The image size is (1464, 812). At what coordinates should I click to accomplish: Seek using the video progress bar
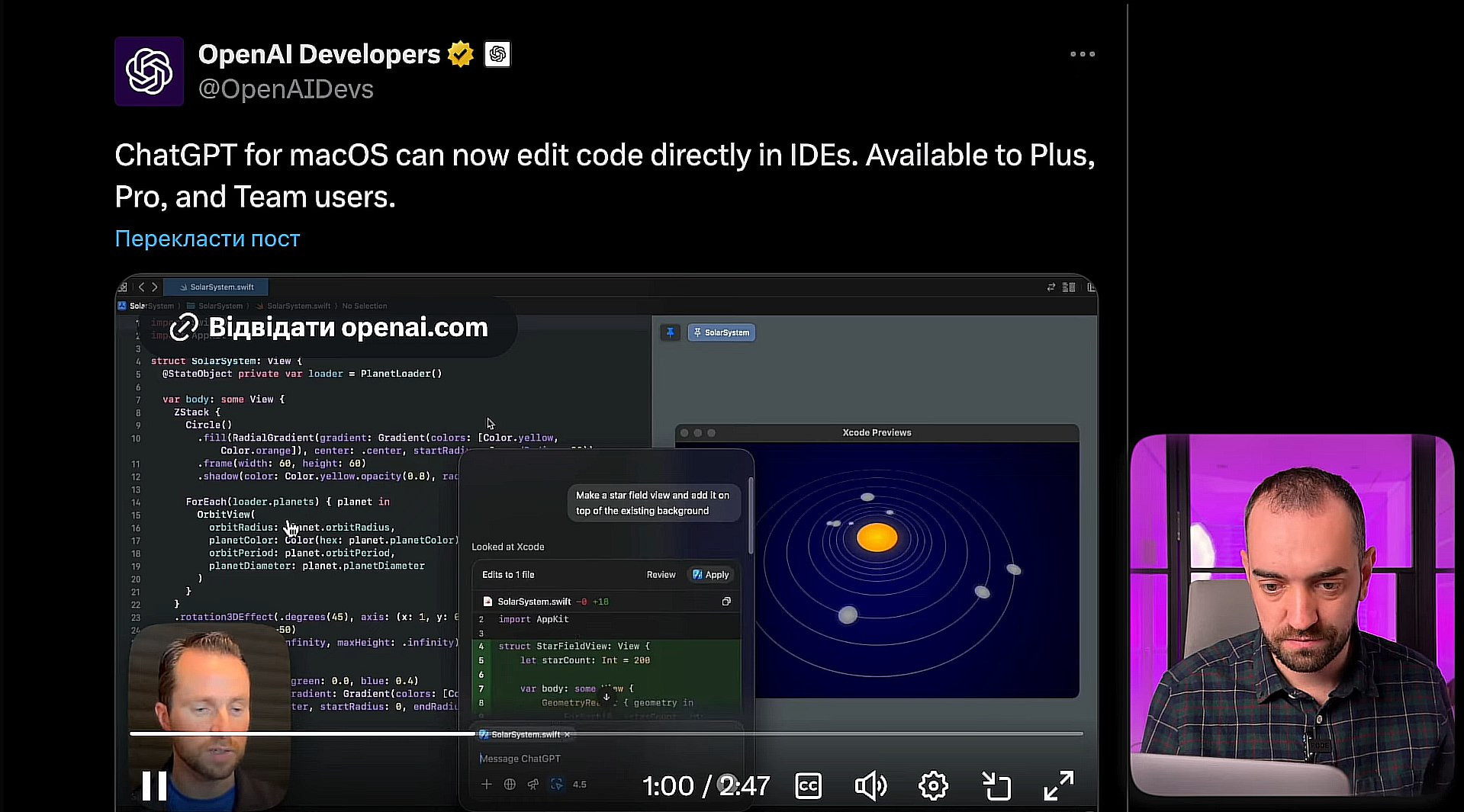(607, 733)
